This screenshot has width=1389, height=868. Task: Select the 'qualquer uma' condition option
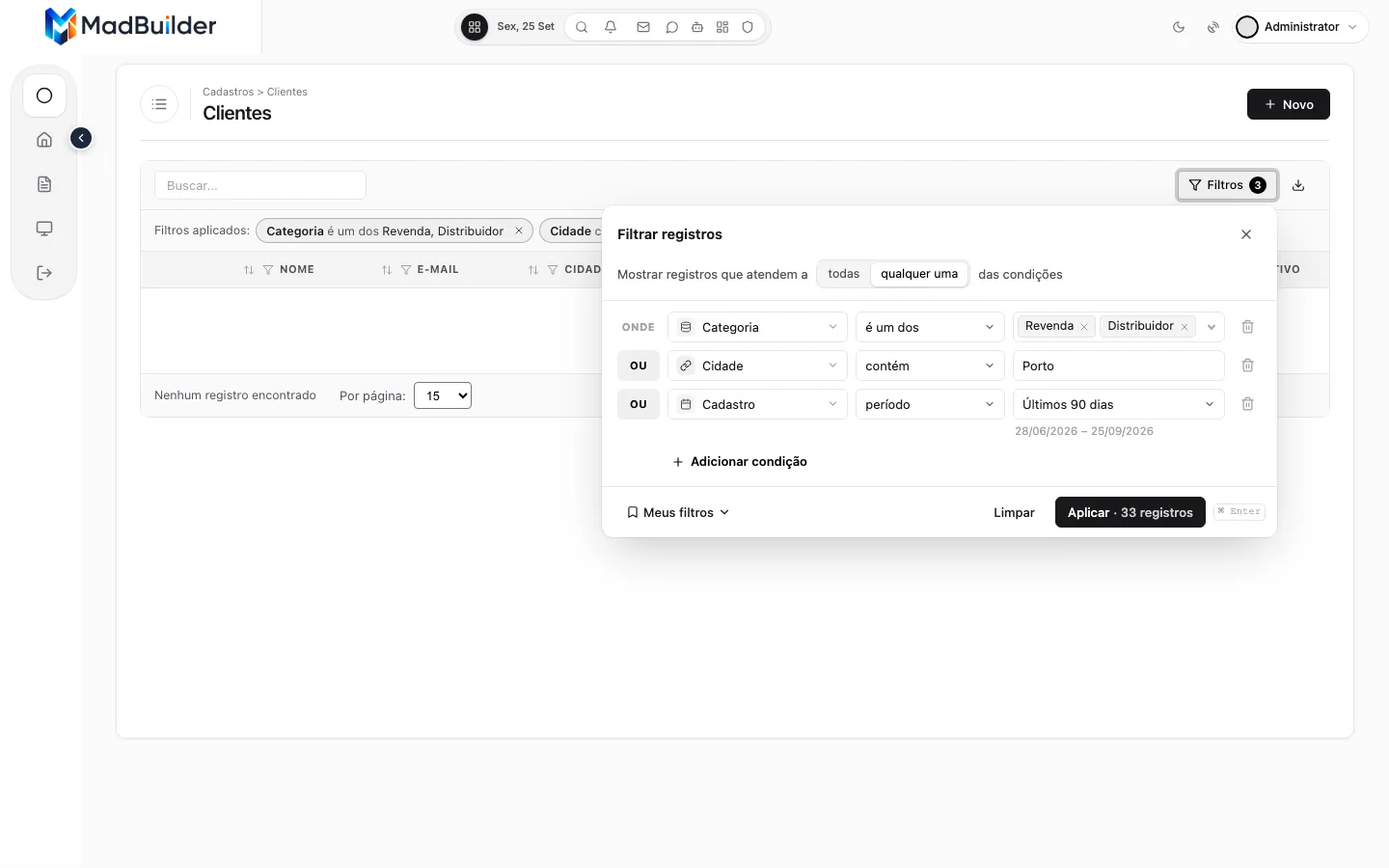point(919,274)
